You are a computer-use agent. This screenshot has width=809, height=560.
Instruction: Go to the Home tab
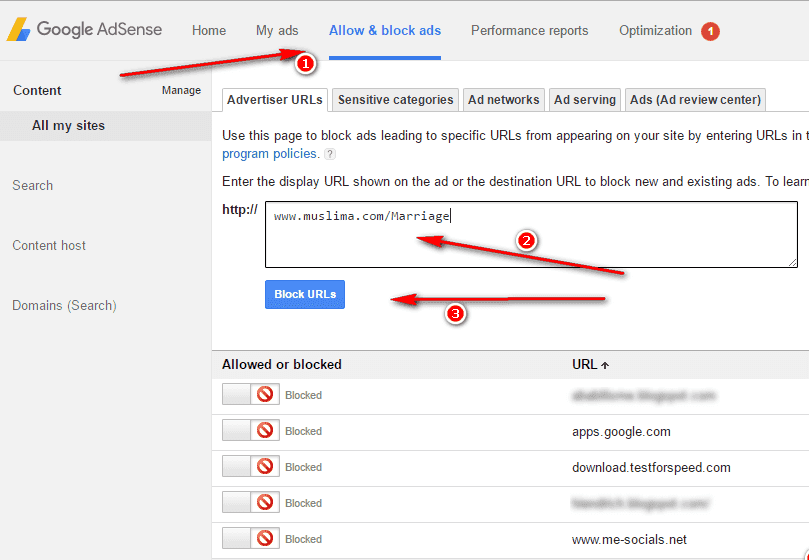209,30
